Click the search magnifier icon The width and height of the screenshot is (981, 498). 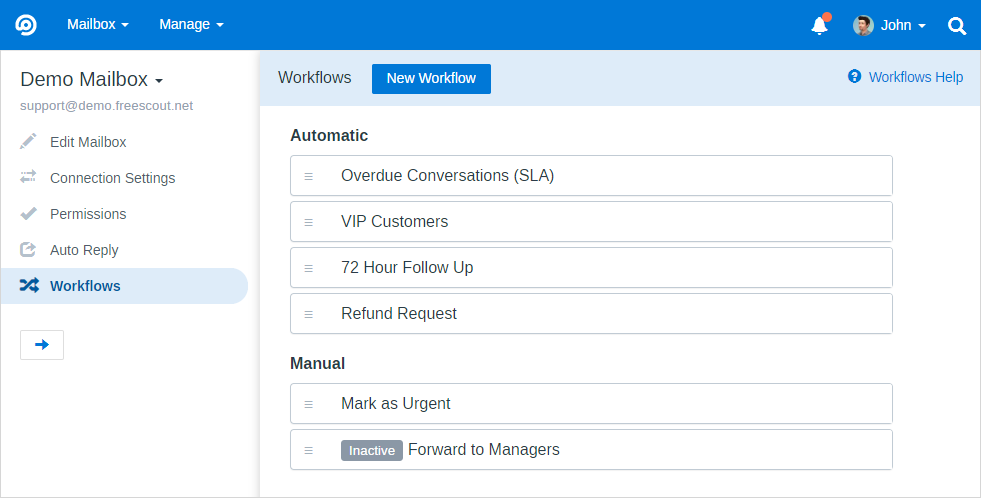click(x=957, y=26)
